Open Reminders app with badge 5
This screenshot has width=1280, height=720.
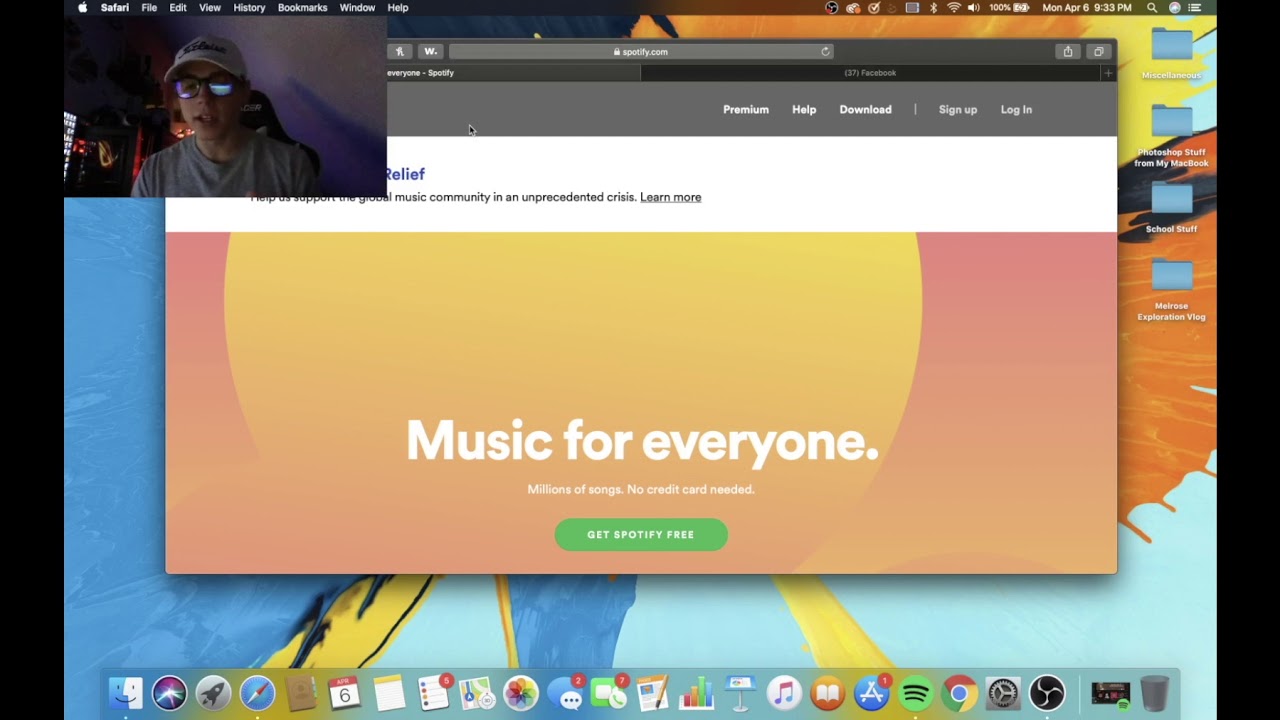point(433,693)
